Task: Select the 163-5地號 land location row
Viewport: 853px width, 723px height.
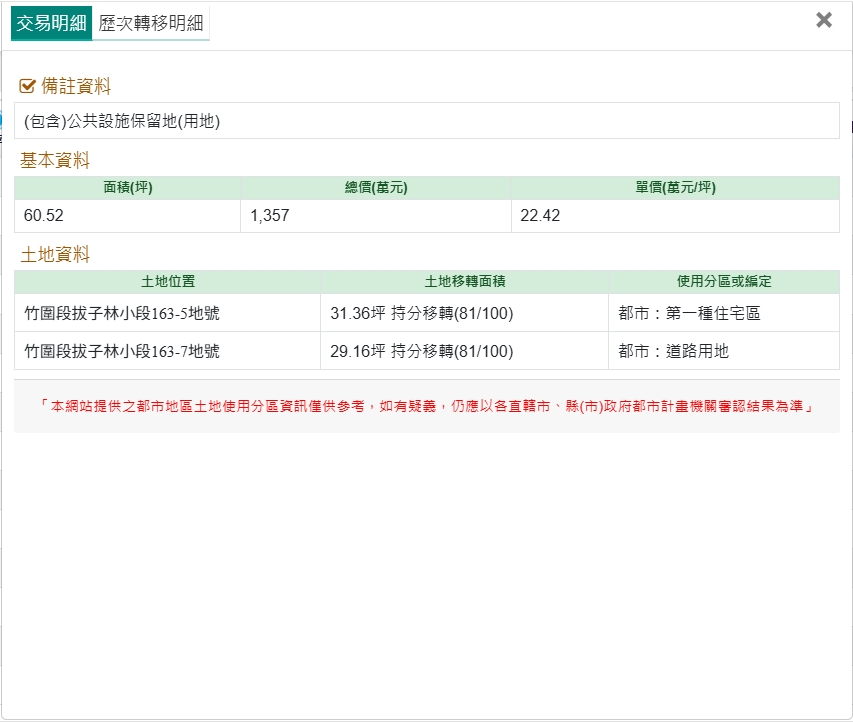Action: click(x=122, y=313)
